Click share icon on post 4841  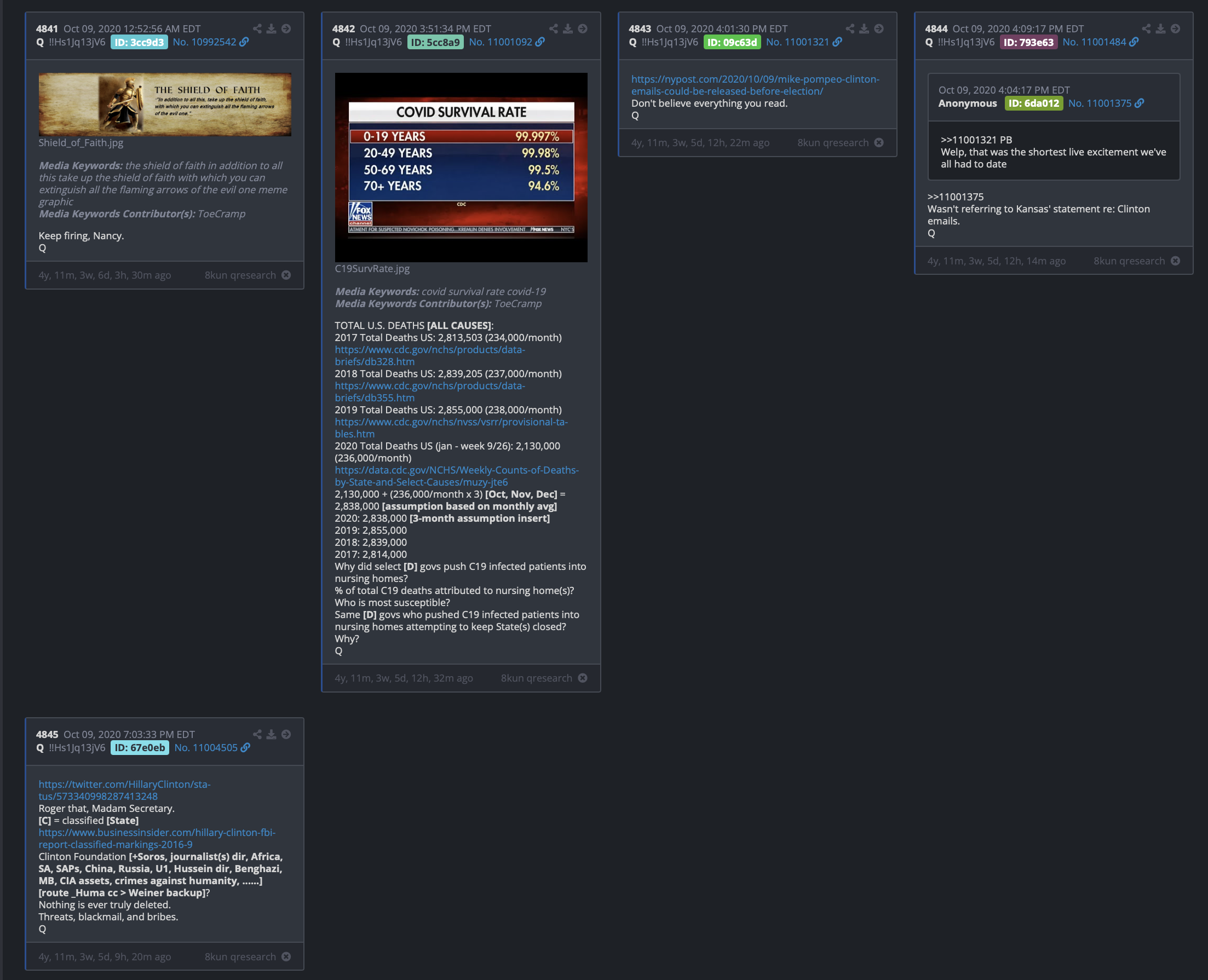pyautogui.click(x=257, y=29)
